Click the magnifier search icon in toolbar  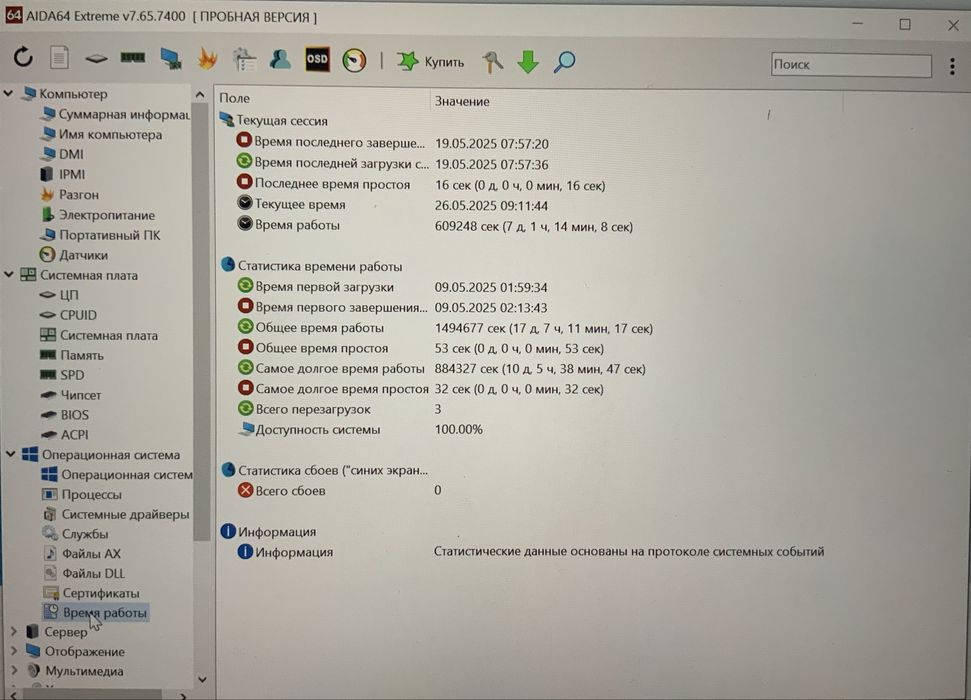point(564,62)
